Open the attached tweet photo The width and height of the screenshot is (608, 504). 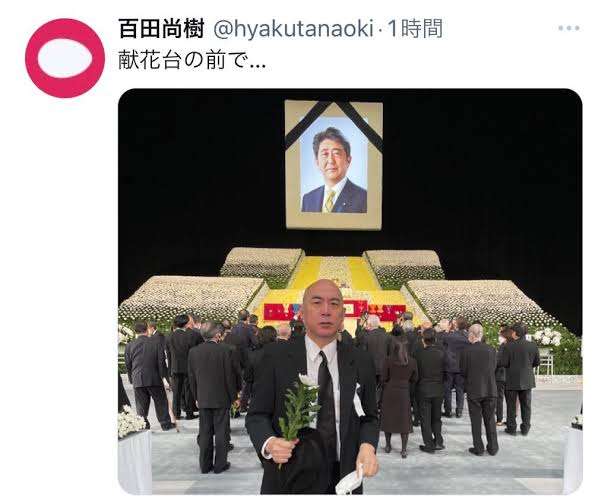point(350,291)
